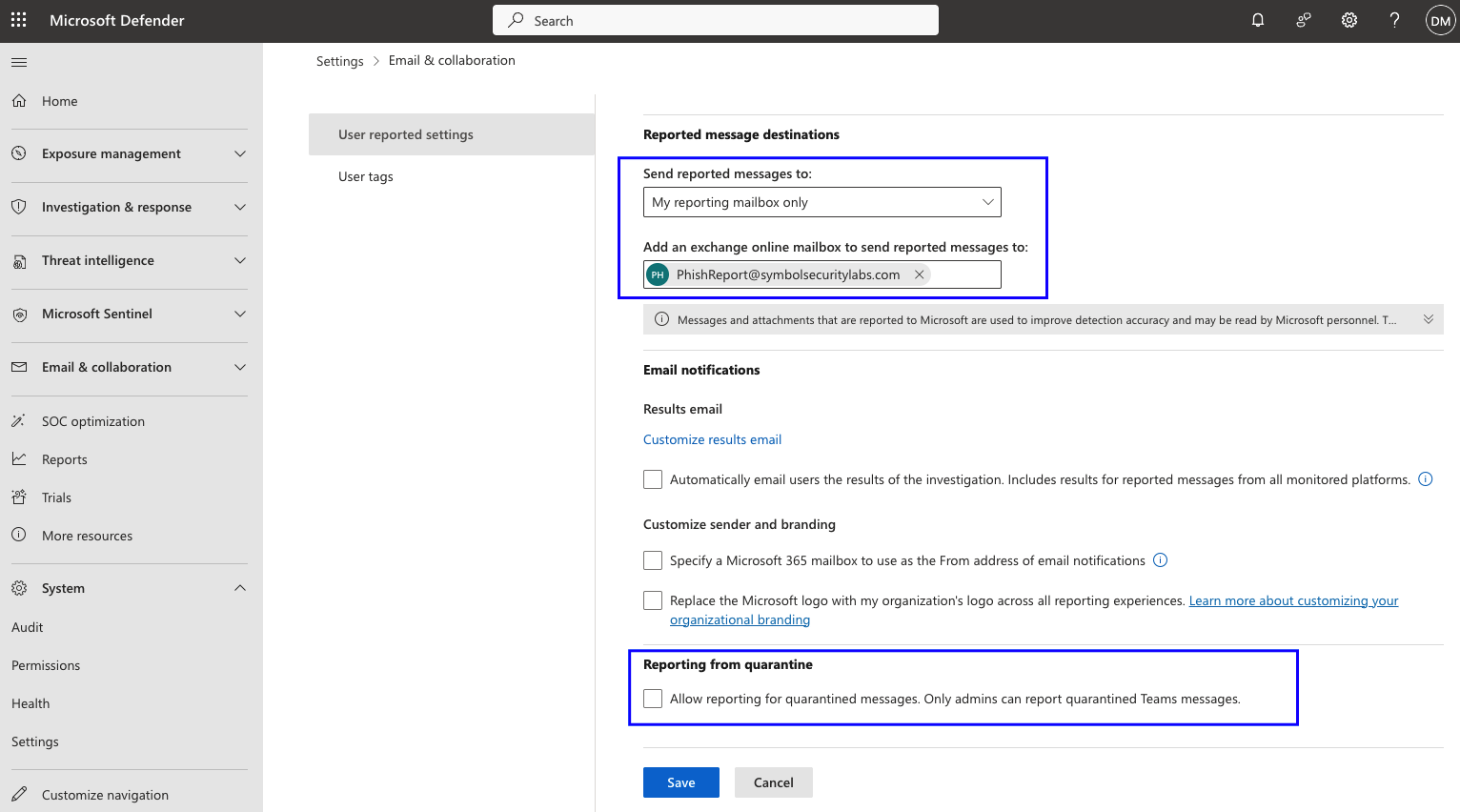Viewport: 1460px width, 812px height.
Task: Select User reported settings
Action: (x=406, y=133)
